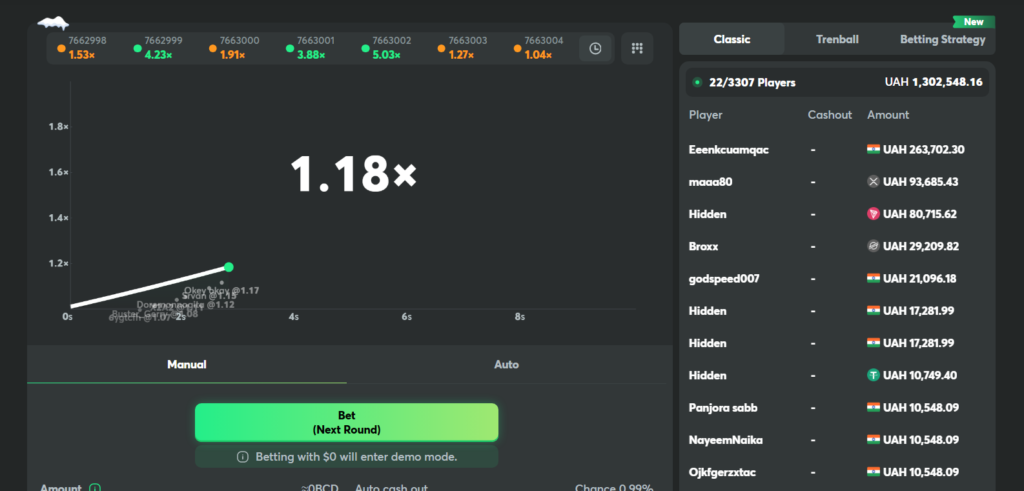Open the Betting Strategy tab
The height and width of the screenshot is (491, 1024).
click(x=941, y=40)
